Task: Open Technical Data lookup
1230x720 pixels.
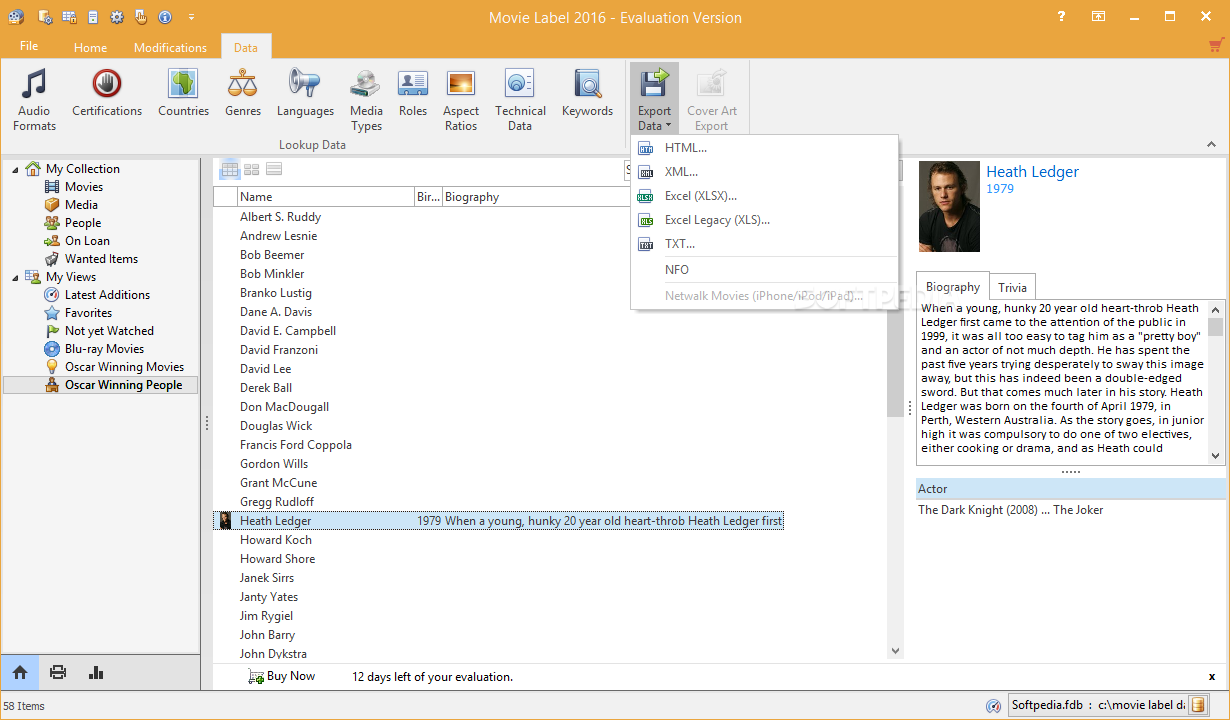Action: 520,99
